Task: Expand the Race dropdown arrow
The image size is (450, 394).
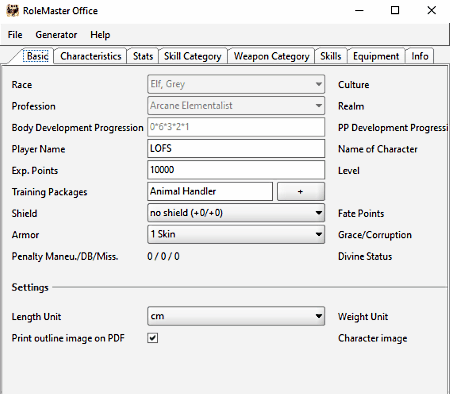Action: [319, 84]
